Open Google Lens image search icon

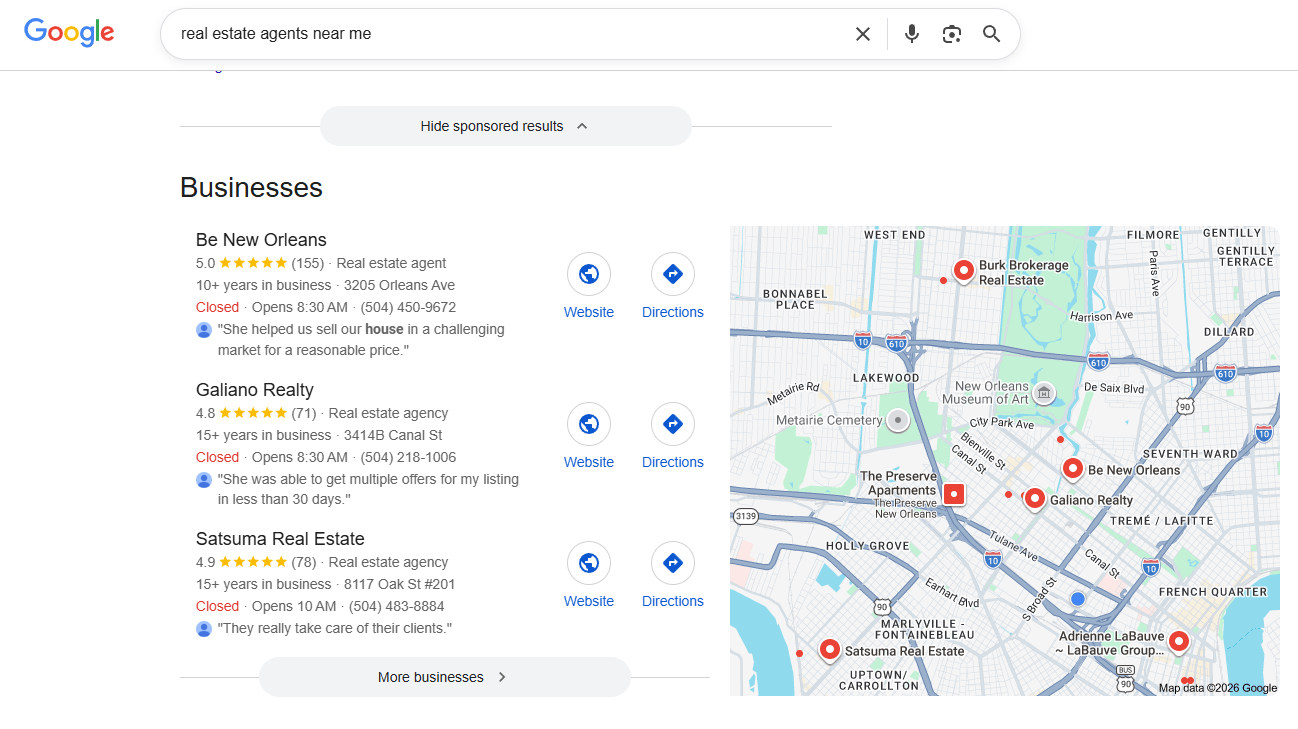[952, 34]
